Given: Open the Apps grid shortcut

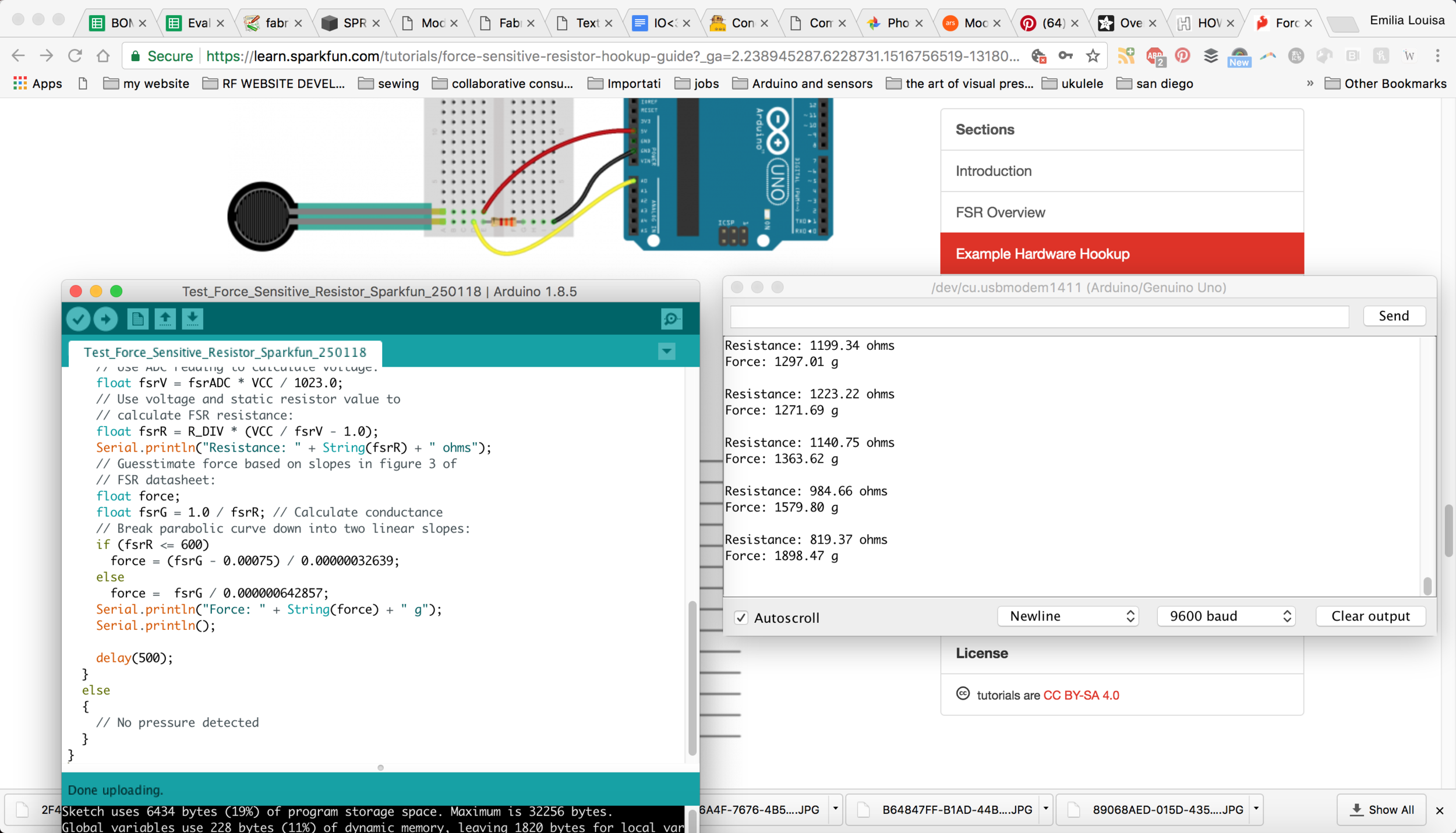Looking at the screenshot, I should click(38, 83).
